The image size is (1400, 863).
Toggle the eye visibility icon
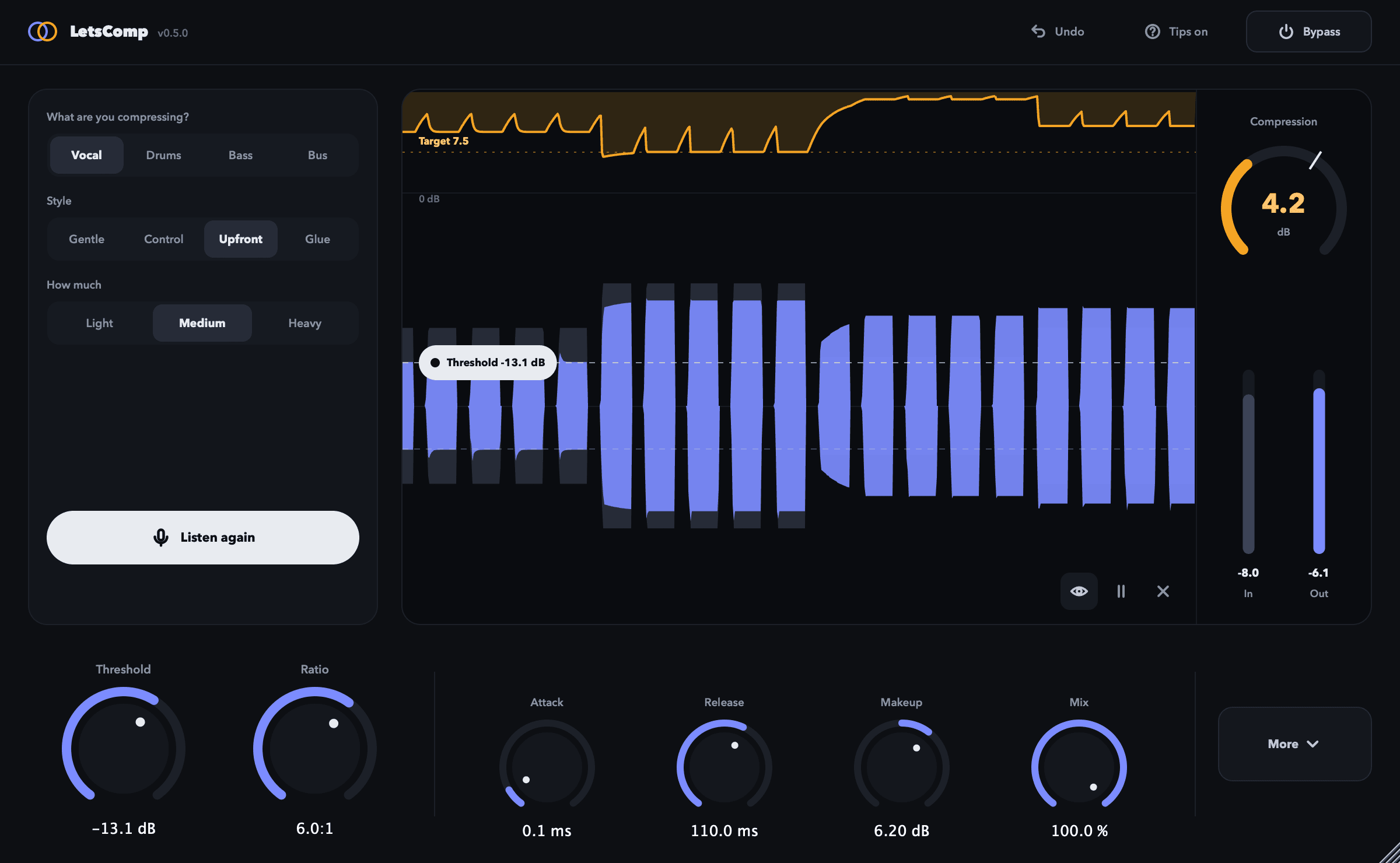(1079, 591)
